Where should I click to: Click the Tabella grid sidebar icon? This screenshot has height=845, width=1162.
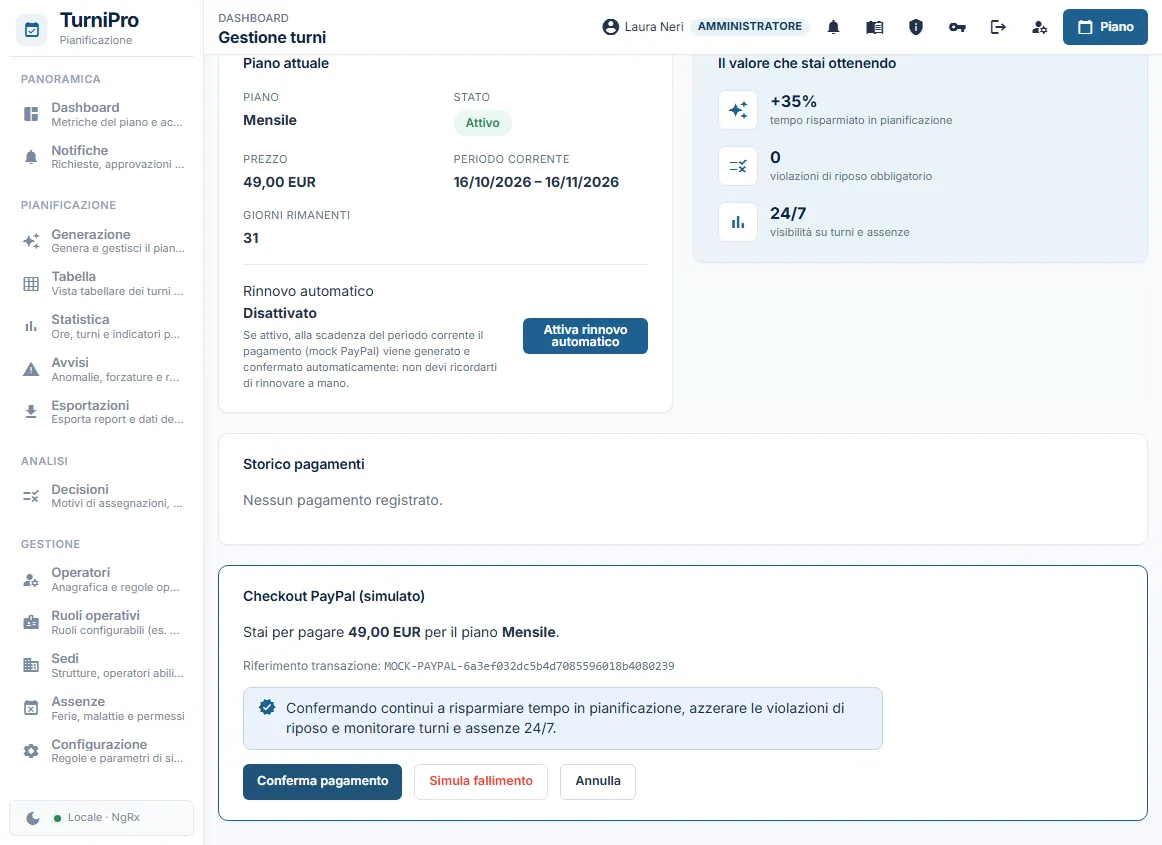pos(31,284)
